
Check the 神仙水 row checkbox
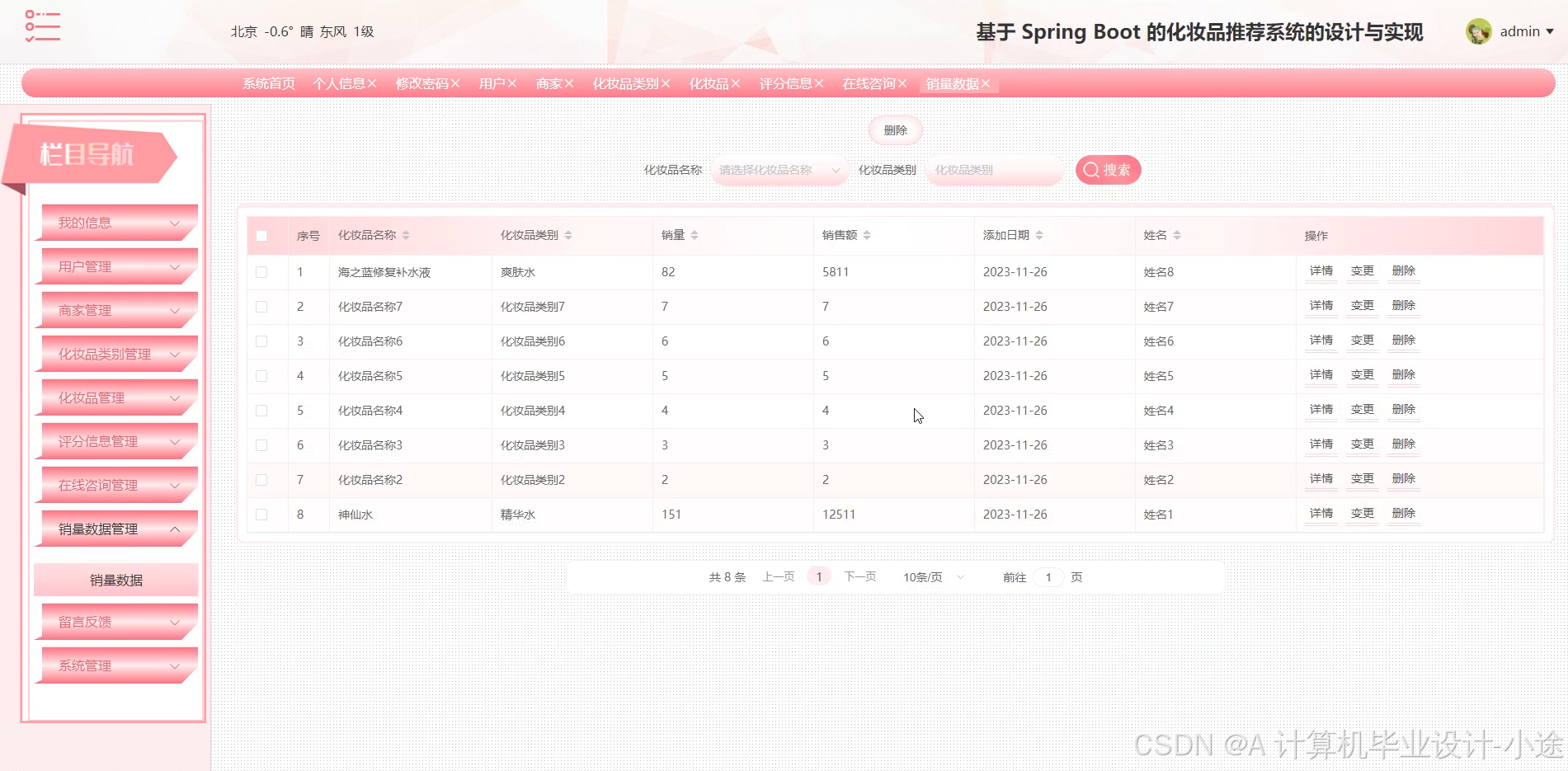pos(261,515)
